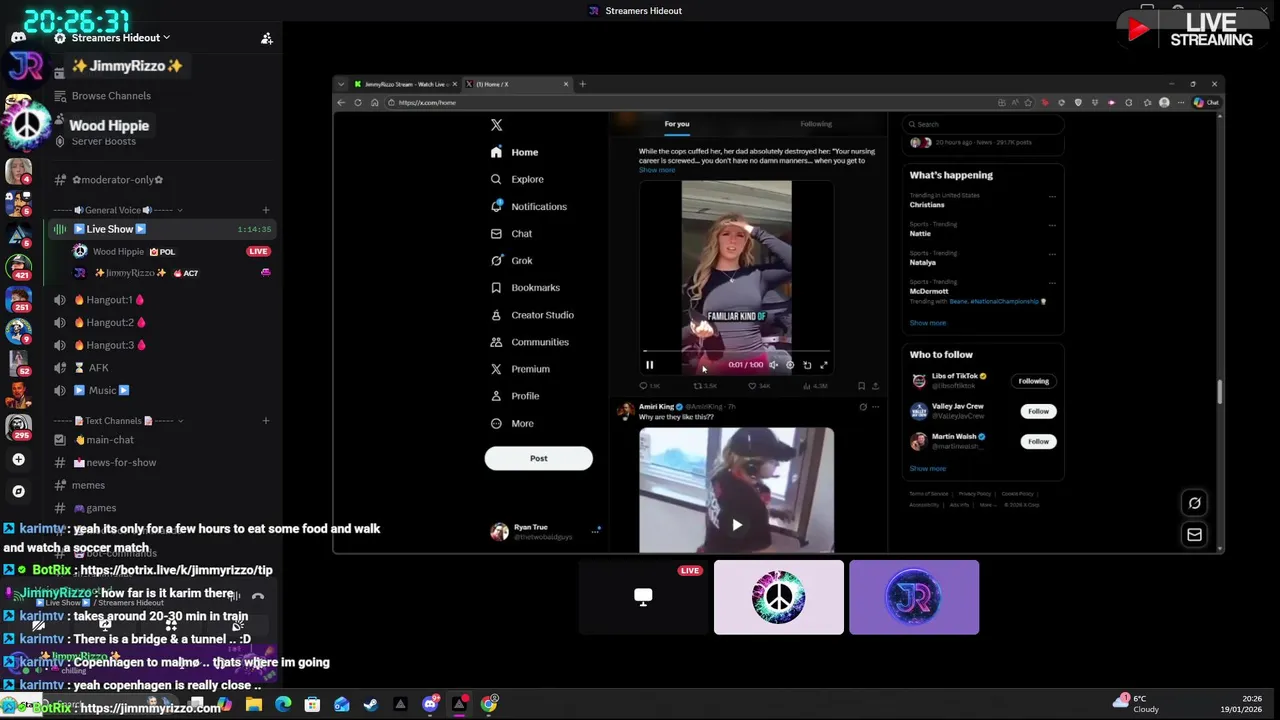This screenshot has height=720, width=1280.
Task: Open Microsoft Edge from the taskbar
Action: (283, 704)
